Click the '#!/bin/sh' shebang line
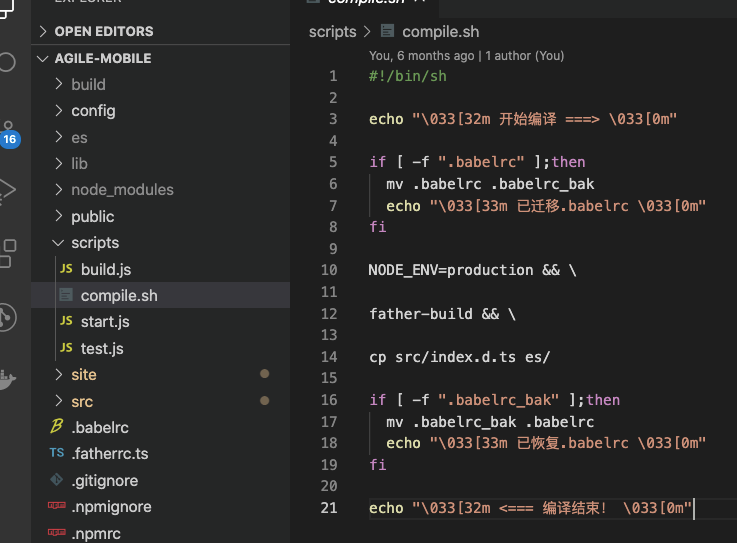Screen dimensions: 737x543 tap(408, 76)
